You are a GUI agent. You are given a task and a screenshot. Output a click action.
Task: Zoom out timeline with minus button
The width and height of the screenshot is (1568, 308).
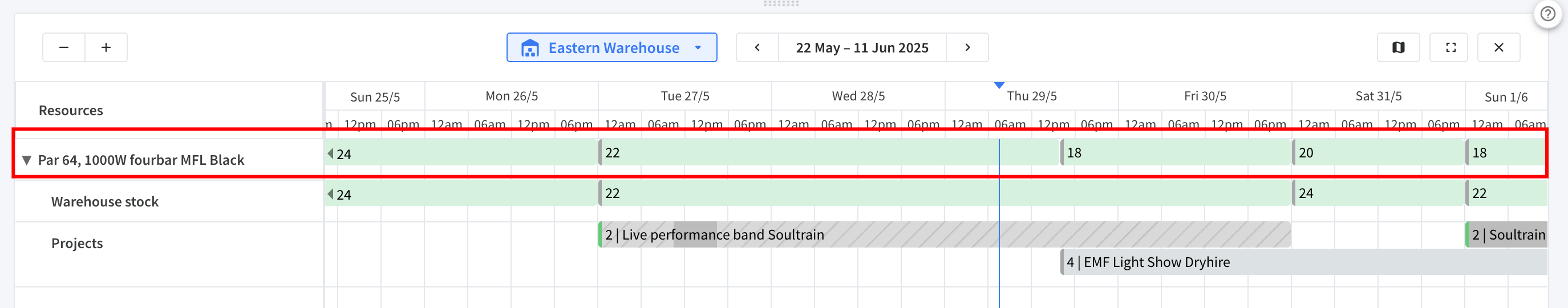point(64,47)
